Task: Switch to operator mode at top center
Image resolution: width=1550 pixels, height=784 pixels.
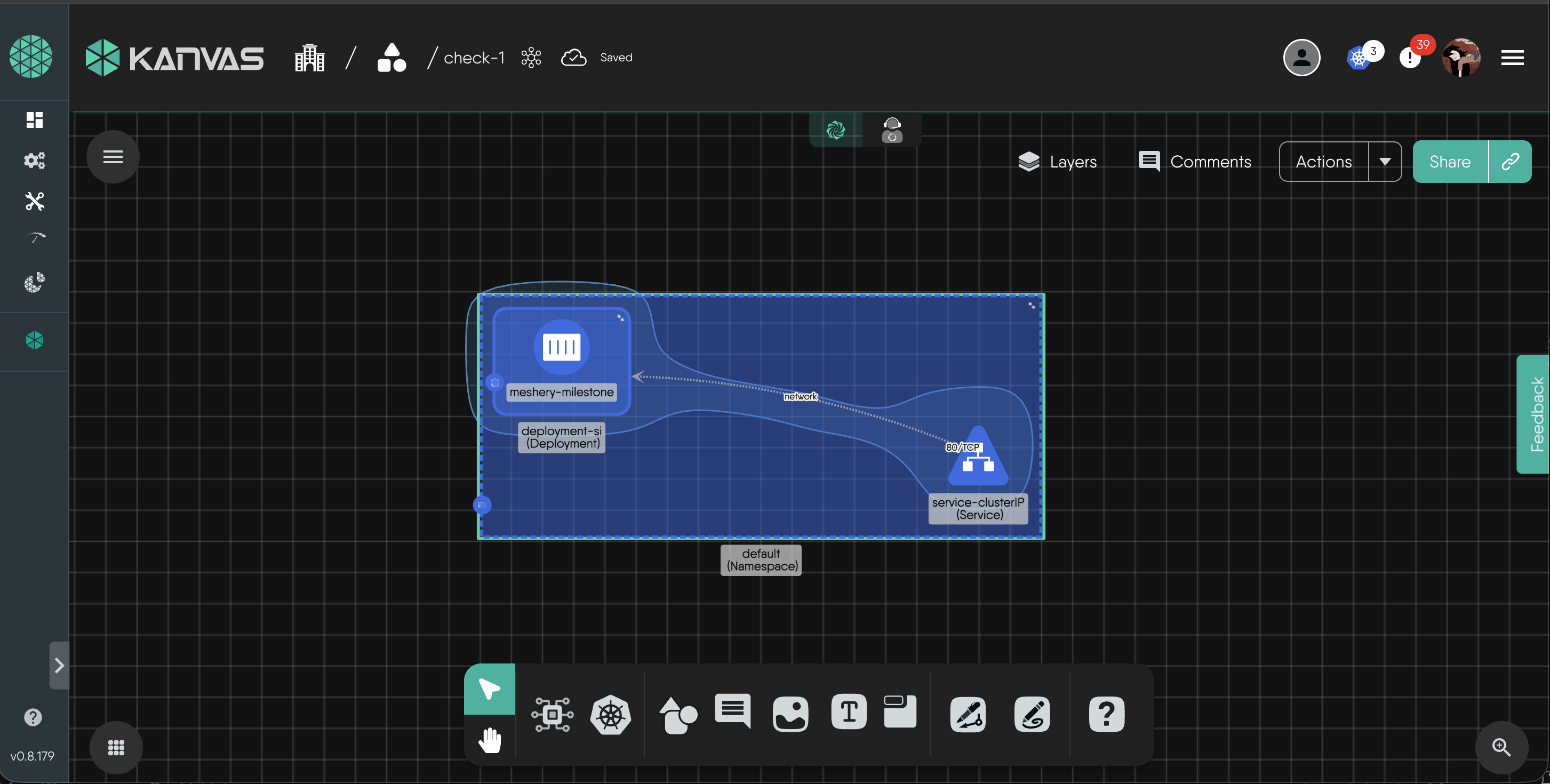Action: 892,130
